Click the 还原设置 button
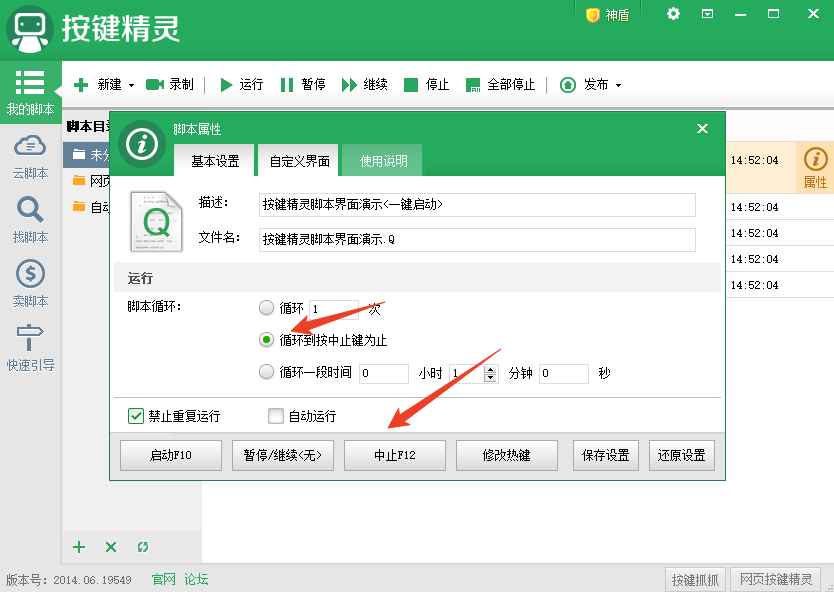 coord(682,455)
